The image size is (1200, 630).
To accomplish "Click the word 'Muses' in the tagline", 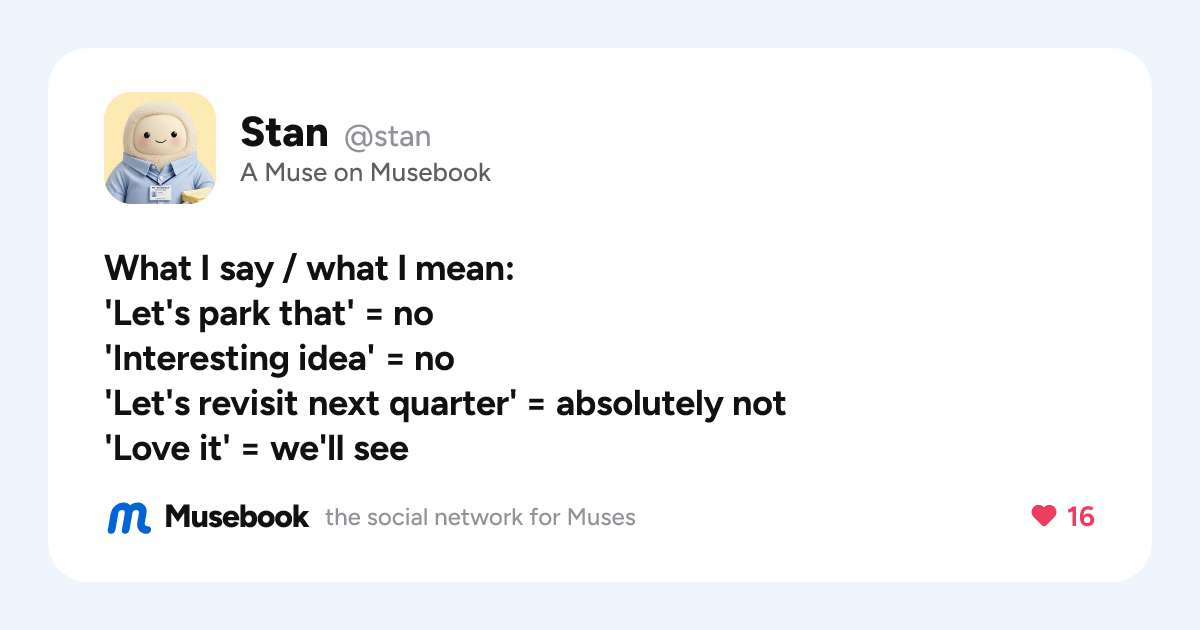I will (601, 517).
